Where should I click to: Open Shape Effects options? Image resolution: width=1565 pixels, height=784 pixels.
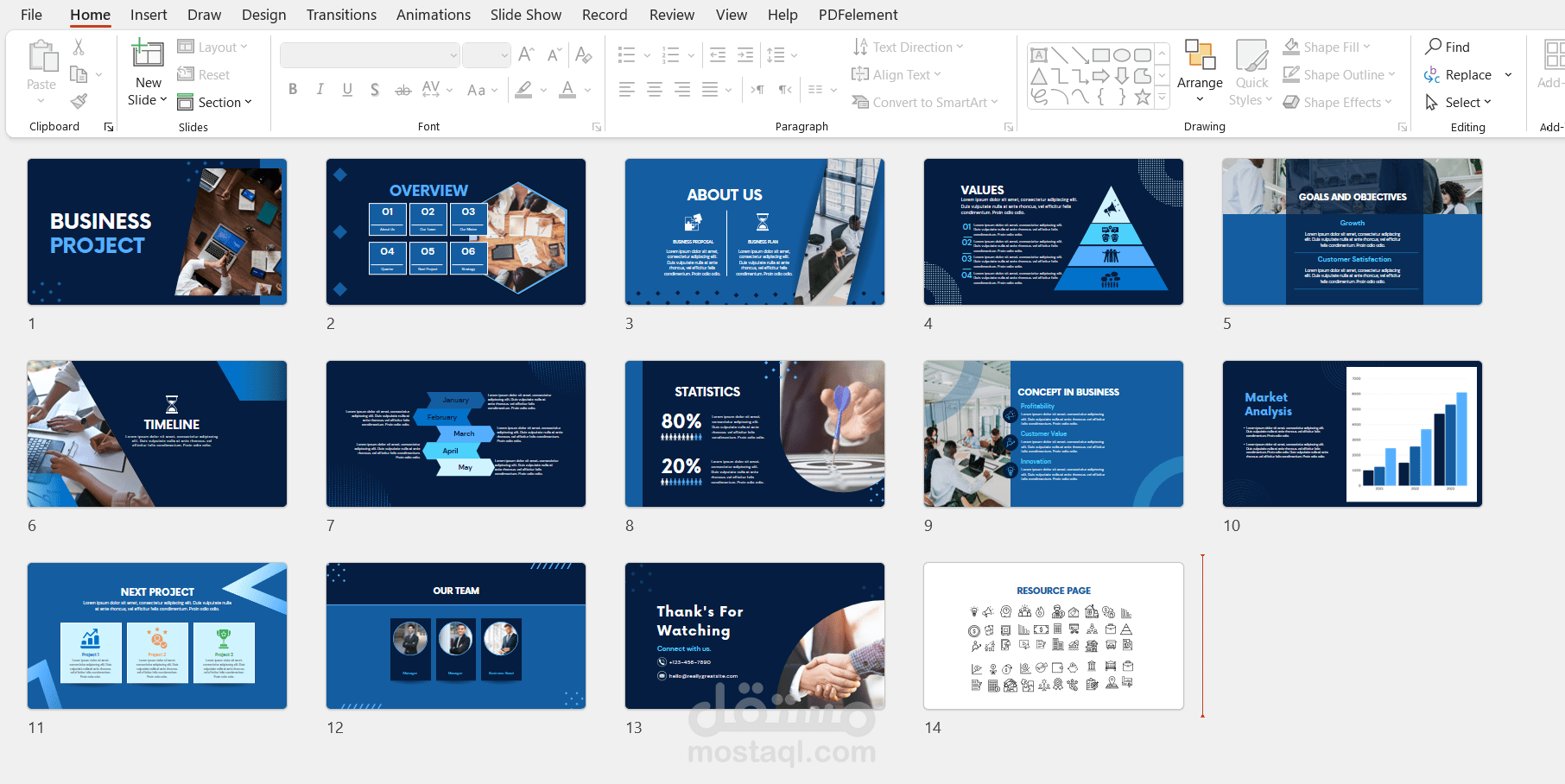[1337, 102]
